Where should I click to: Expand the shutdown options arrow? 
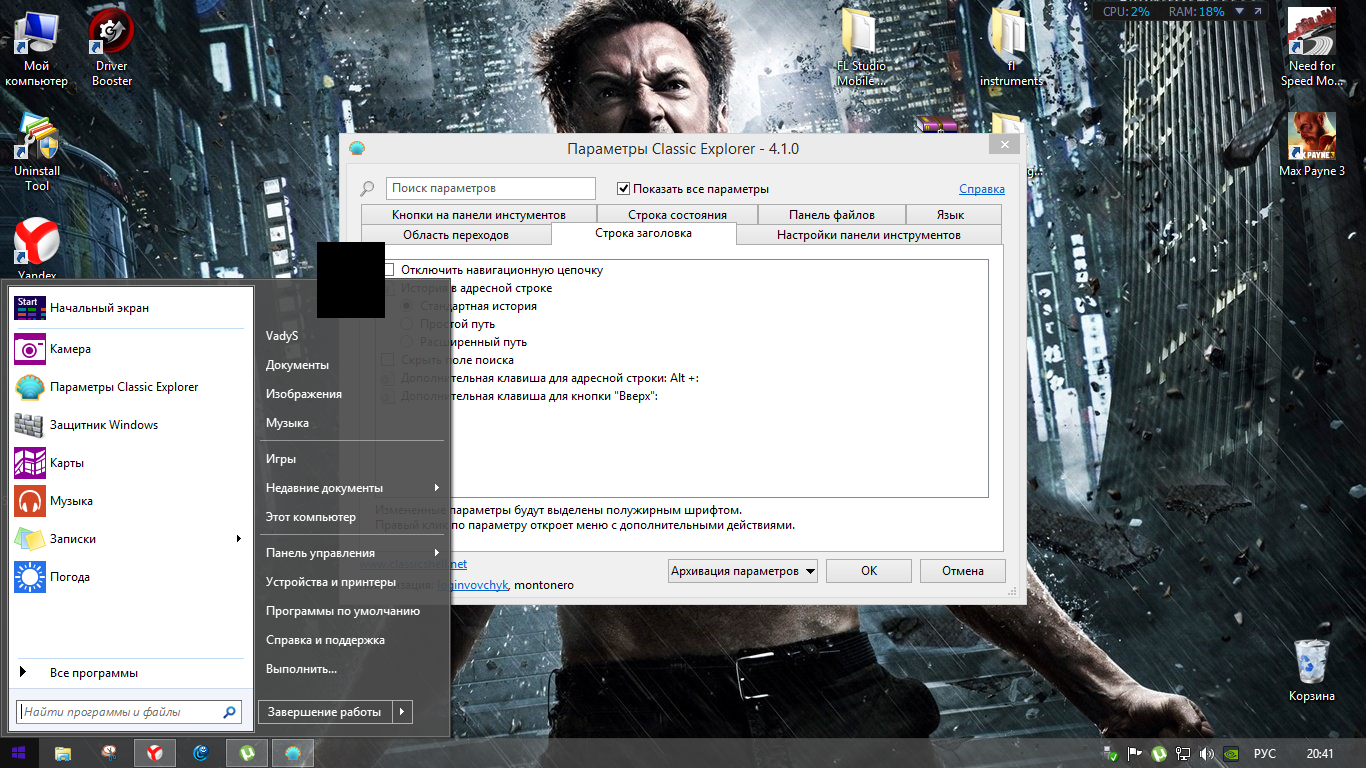tap(401, 712)
